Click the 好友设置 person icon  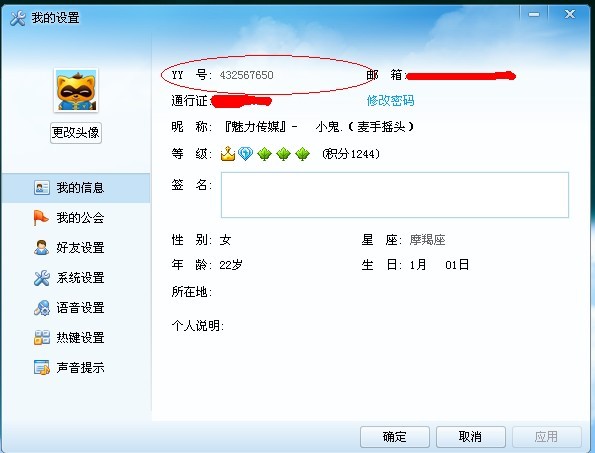tap(41, 247)
